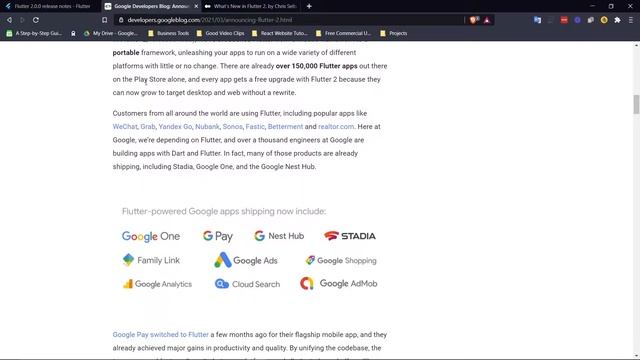
Task: Close the Google Developers Blog tab
Action: coord(196,6)
